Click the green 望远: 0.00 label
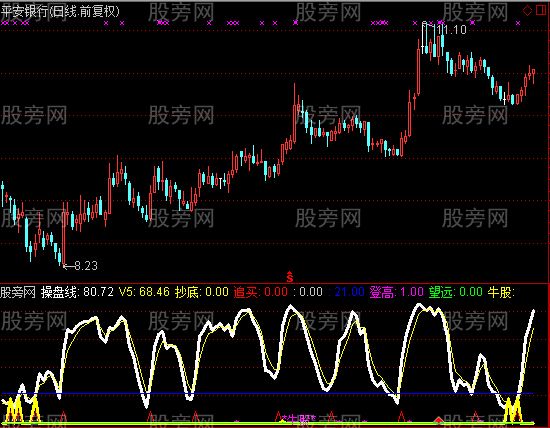Image resolution: width=550 pixels, height=428 pixels. click(x=456, y=292)
